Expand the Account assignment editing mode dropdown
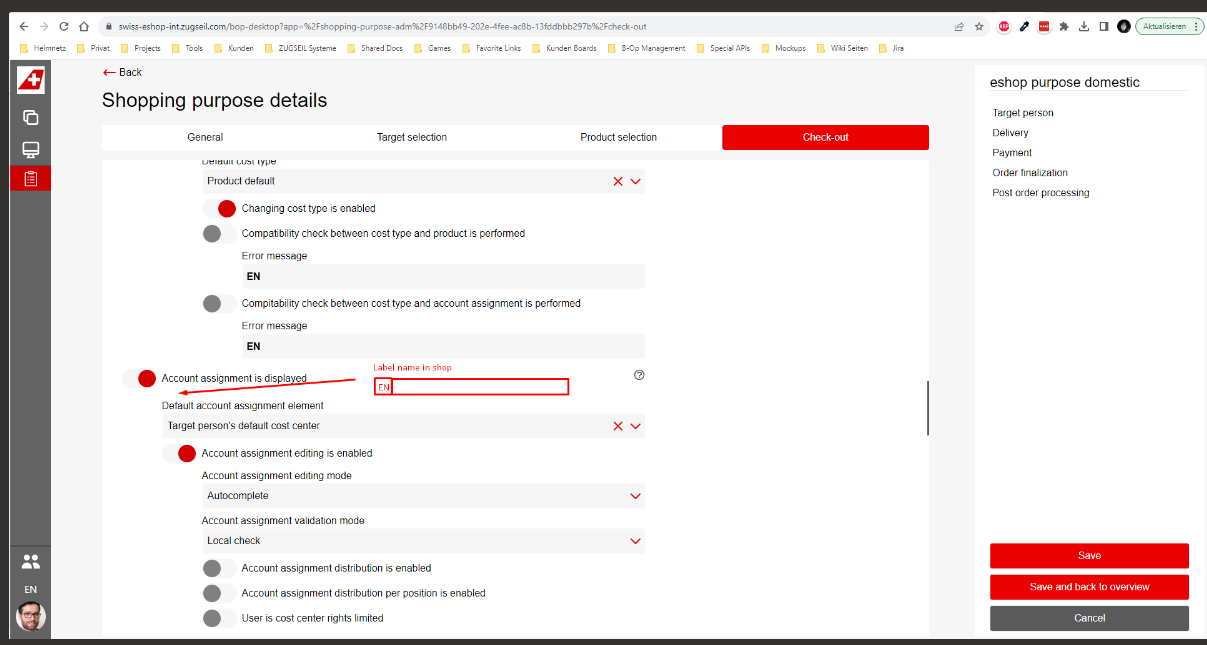1207x645 pixels. pos(635,496)
